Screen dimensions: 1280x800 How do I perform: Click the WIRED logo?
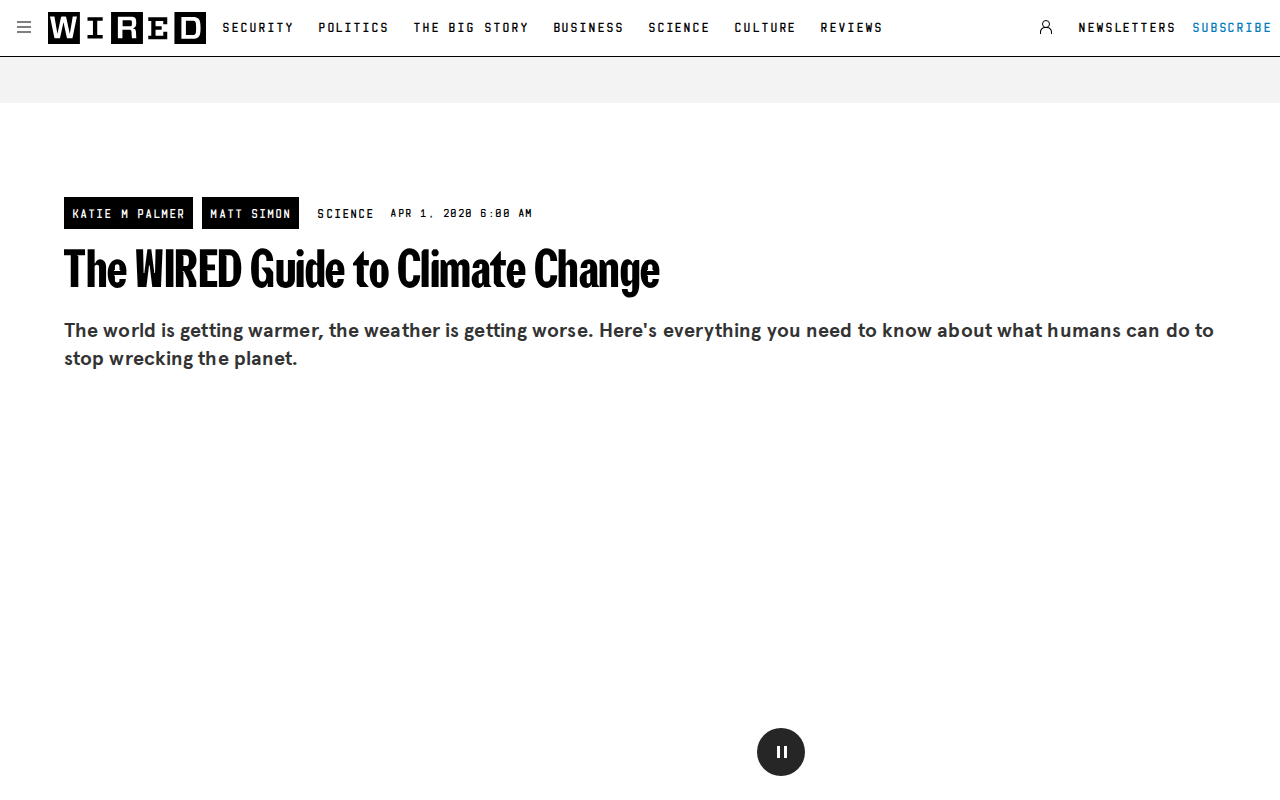click(x=127, y=28)
